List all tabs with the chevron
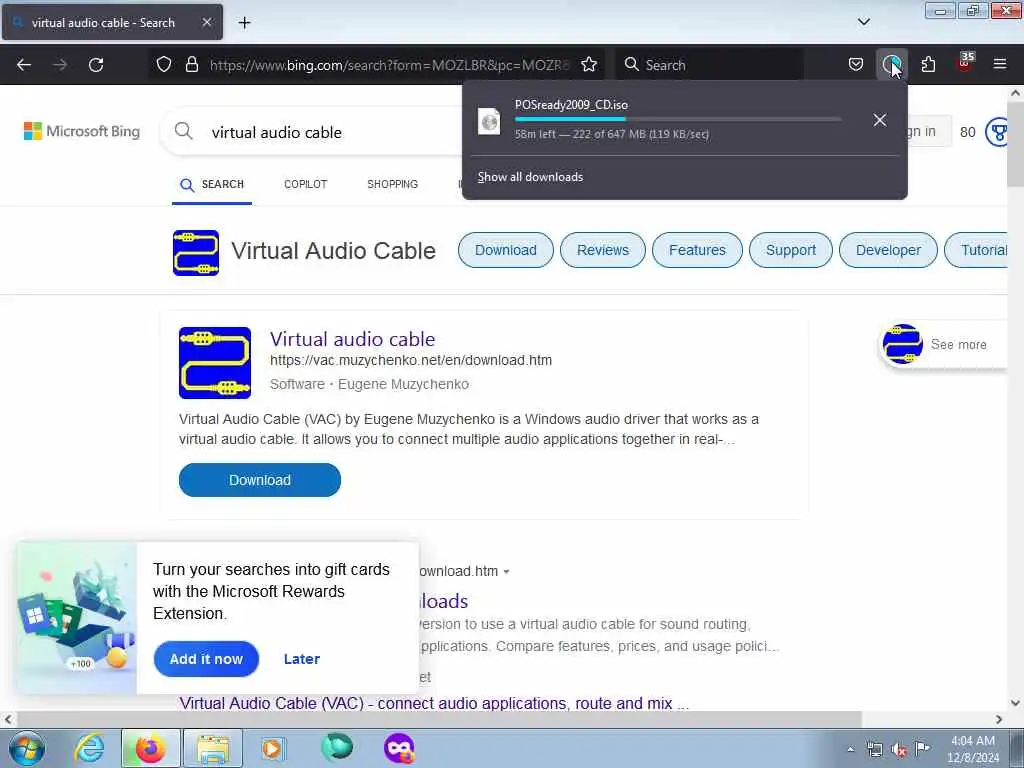Image resolution: width=1024 pixels, height=768 pixels. (x=863, y=22)
